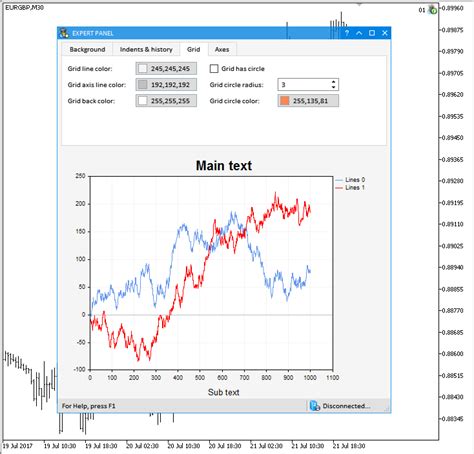Click the Lines 0 legend entry
Image resolution: width=474 pixels, height=454 pixels.
coord(350,180)
